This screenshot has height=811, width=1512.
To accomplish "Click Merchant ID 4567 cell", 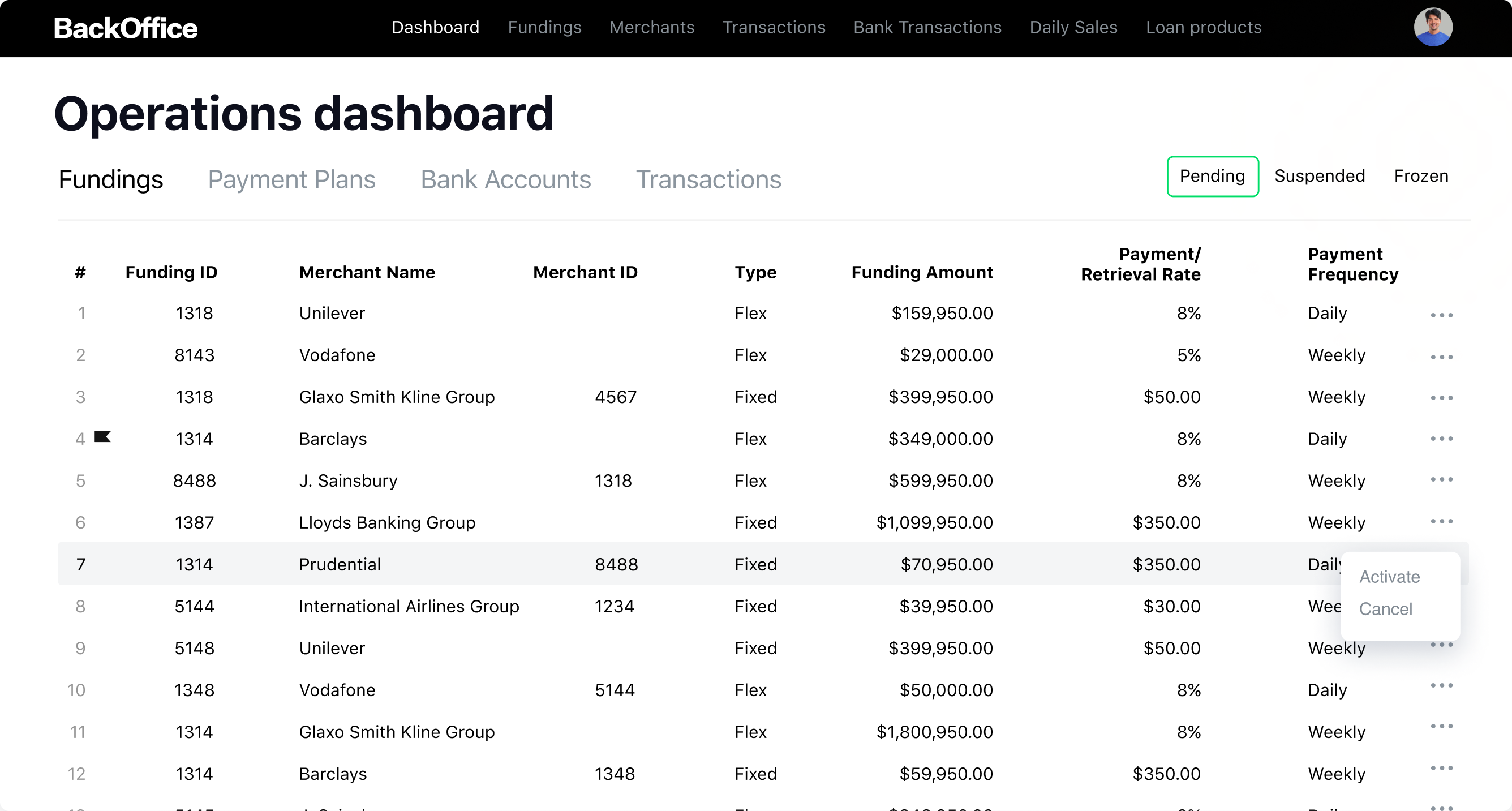I will [616, 397].
